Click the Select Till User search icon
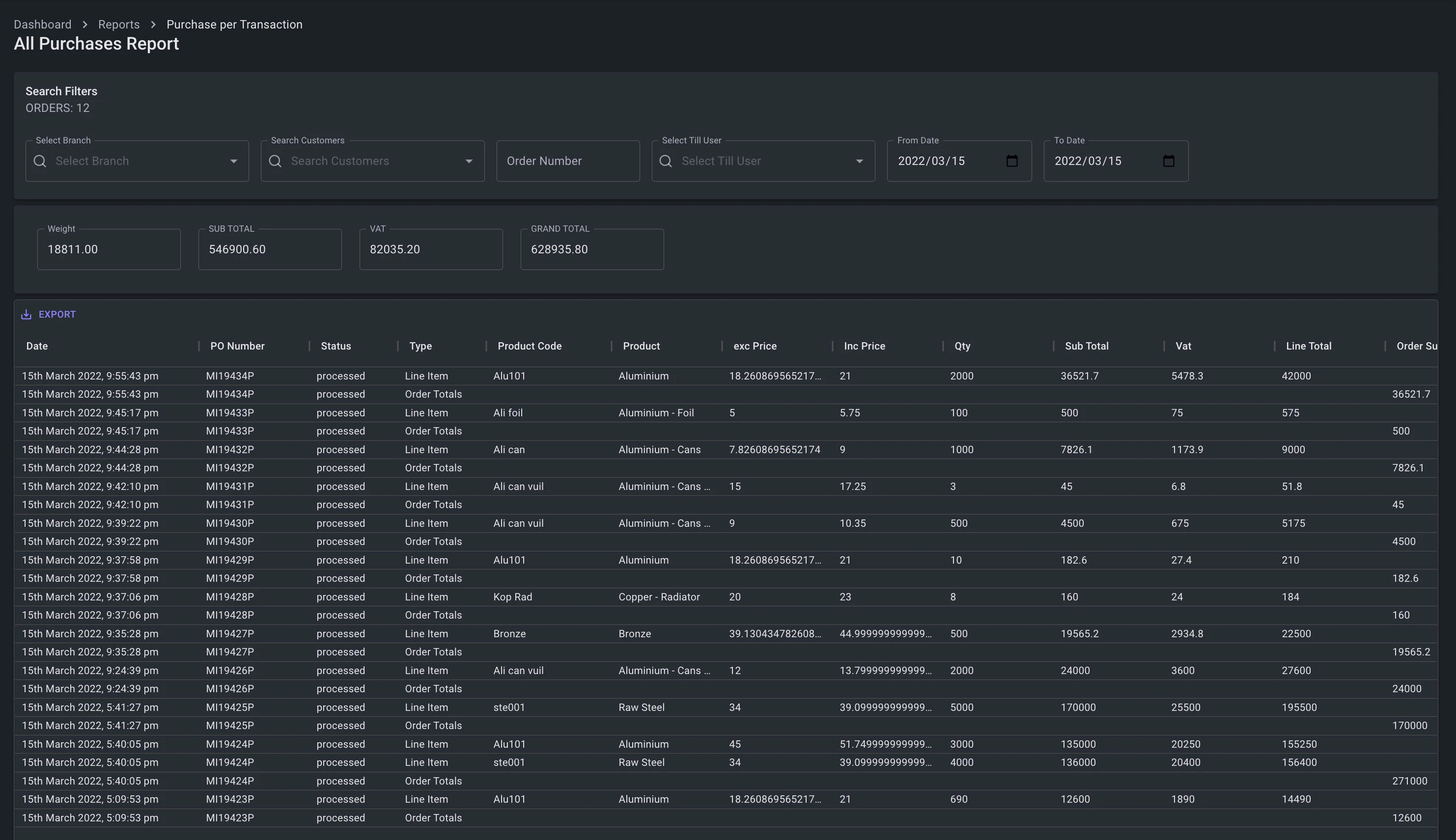The height and width of the screenshot is (840, 1456). (x=666, y=161)
